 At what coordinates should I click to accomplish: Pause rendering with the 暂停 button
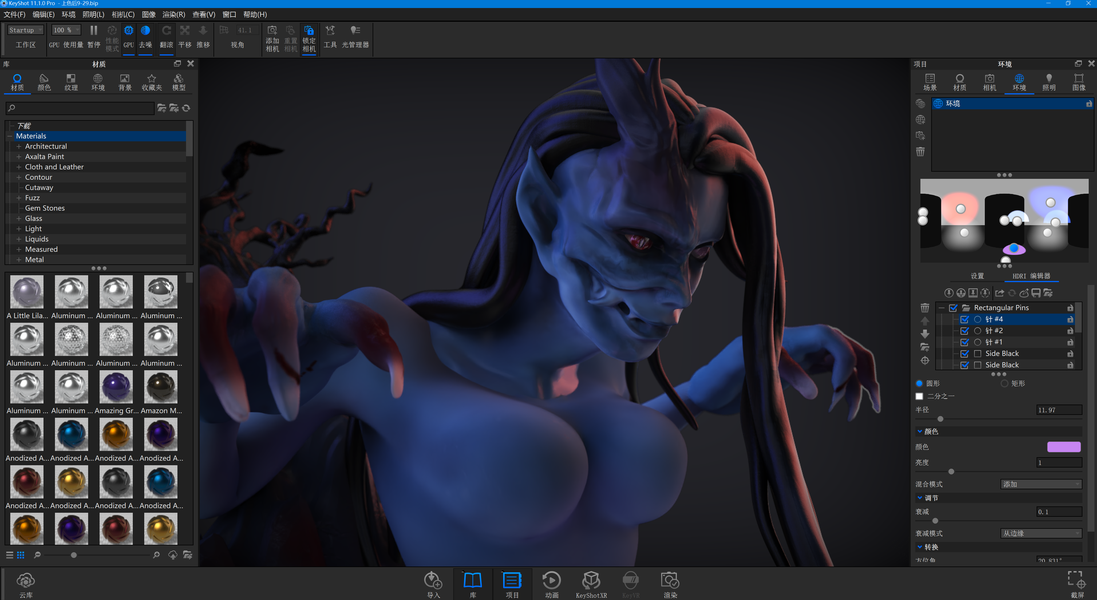[x=94, y=36]
